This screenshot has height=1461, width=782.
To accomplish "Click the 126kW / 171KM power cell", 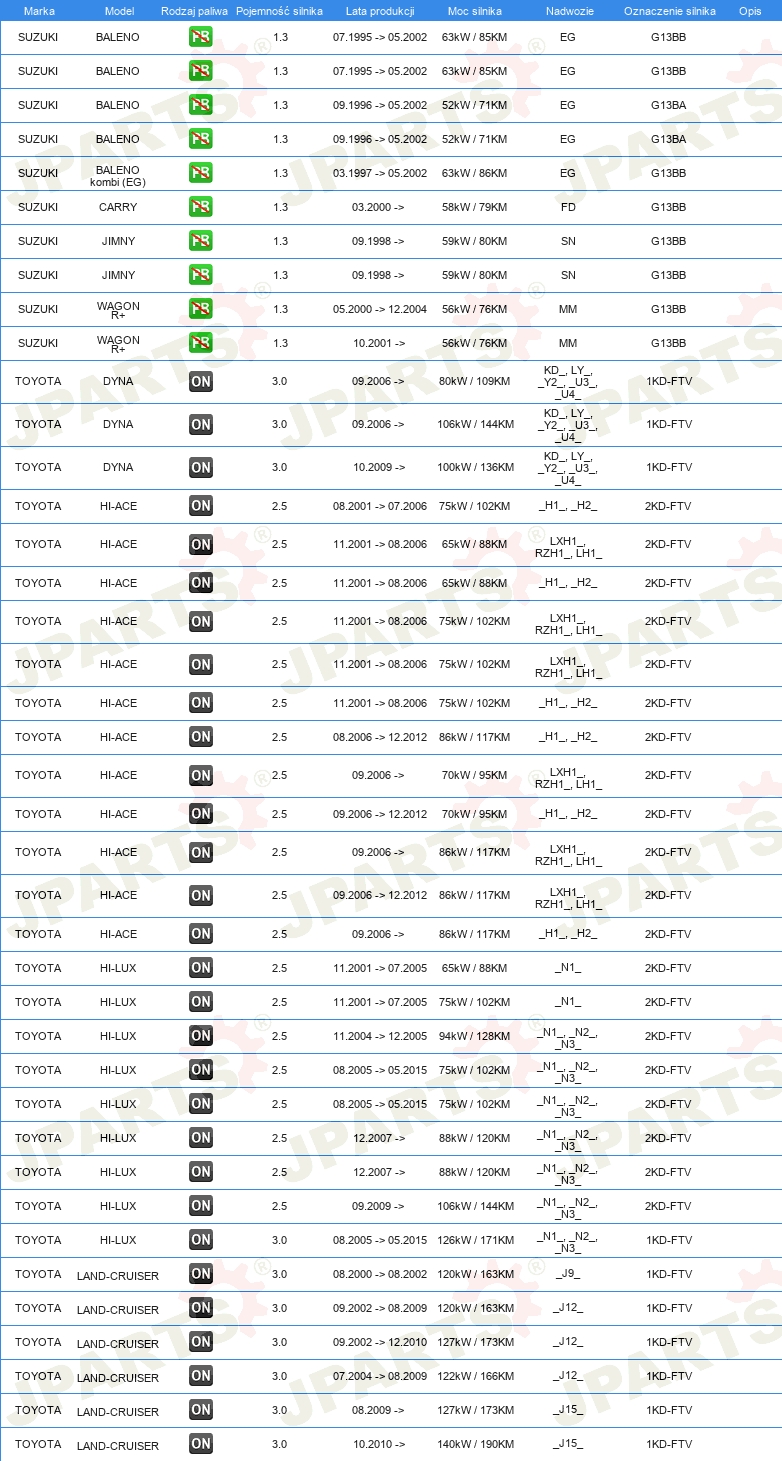I will pos(475,1240).
